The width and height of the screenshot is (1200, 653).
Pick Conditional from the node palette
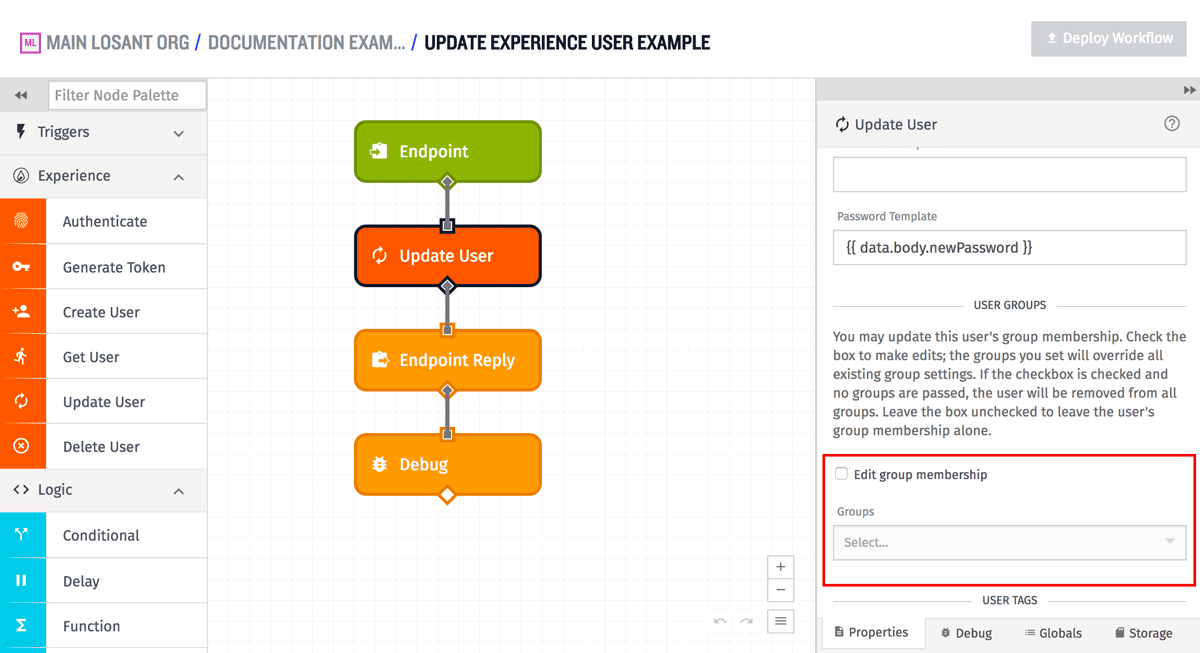(104, 535)
